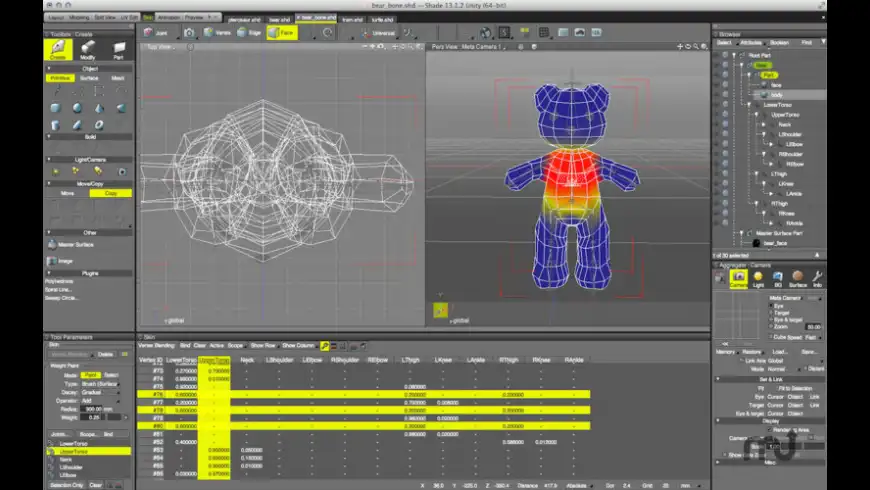Switch to the Modify tool
The height and width of the screenshot is (490, 870).
pos(88,50)
